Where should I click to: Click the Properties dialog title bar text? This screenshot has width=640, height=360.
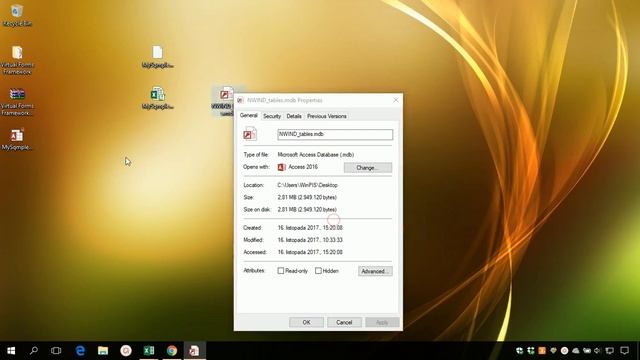pos(285,100)
